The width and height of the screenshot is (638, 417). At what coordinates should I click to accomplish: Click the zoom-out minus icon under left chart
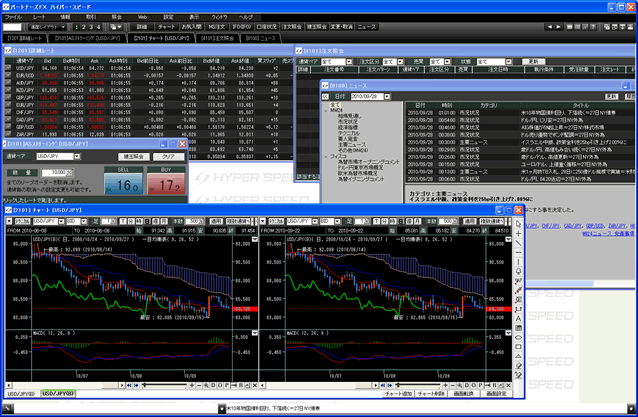click(199, 385)
